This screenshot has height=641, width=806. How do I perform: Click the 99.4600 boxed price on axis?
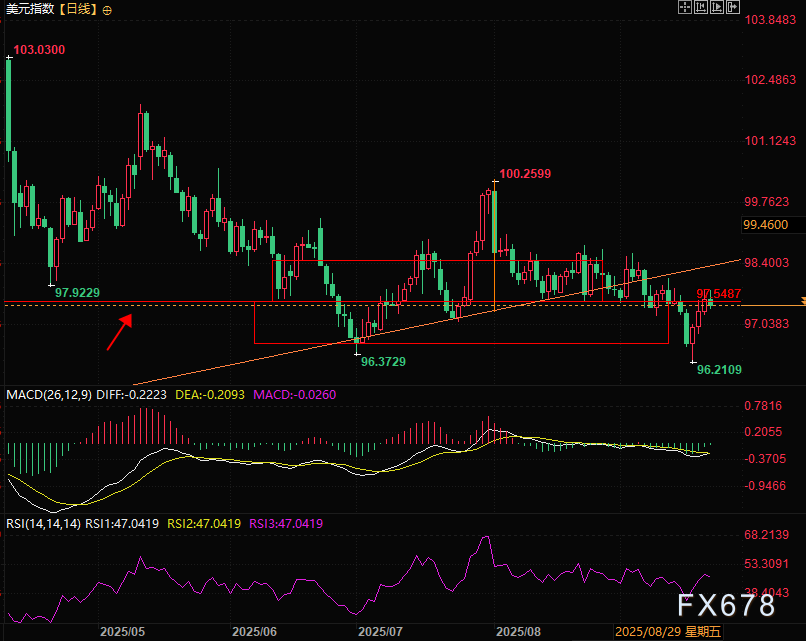pos(767,225)
